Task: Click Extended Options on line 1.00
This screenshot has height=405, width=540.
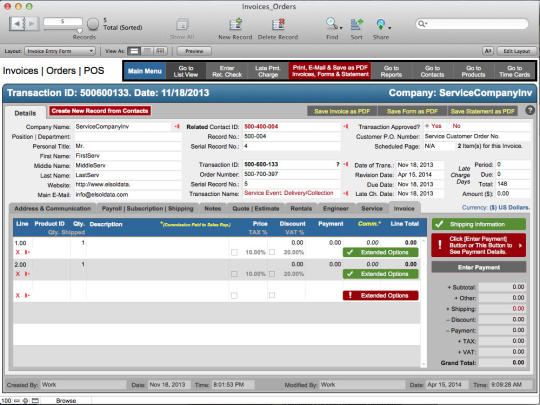Action: click(x=381, y=252)
